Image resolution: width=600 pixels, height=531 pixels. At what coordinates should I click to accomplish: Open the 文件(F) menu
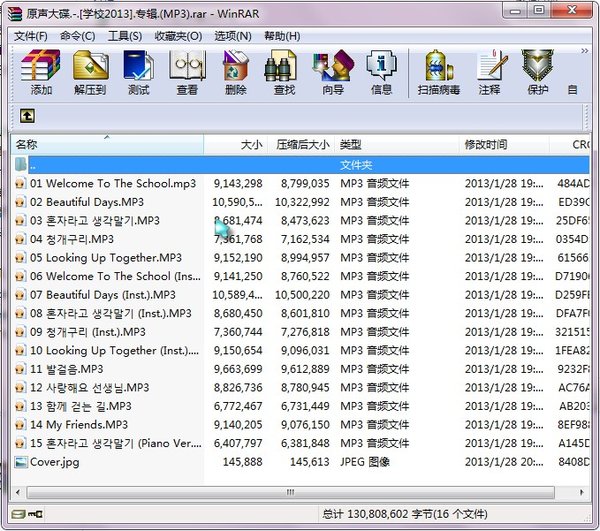31,36
